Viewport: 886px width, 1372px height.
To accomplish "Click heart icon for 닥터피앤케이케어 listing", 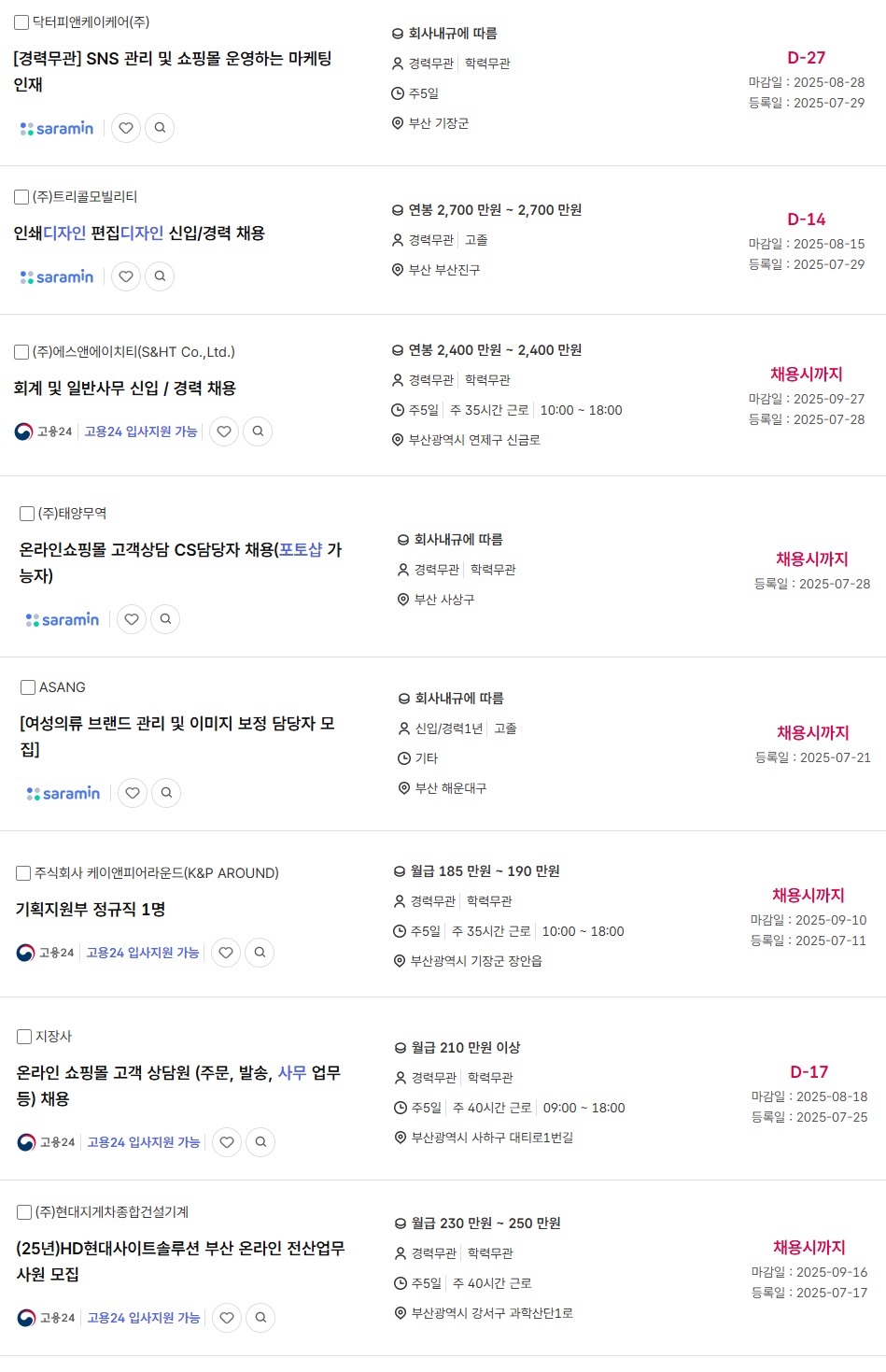I will point(126,128).
